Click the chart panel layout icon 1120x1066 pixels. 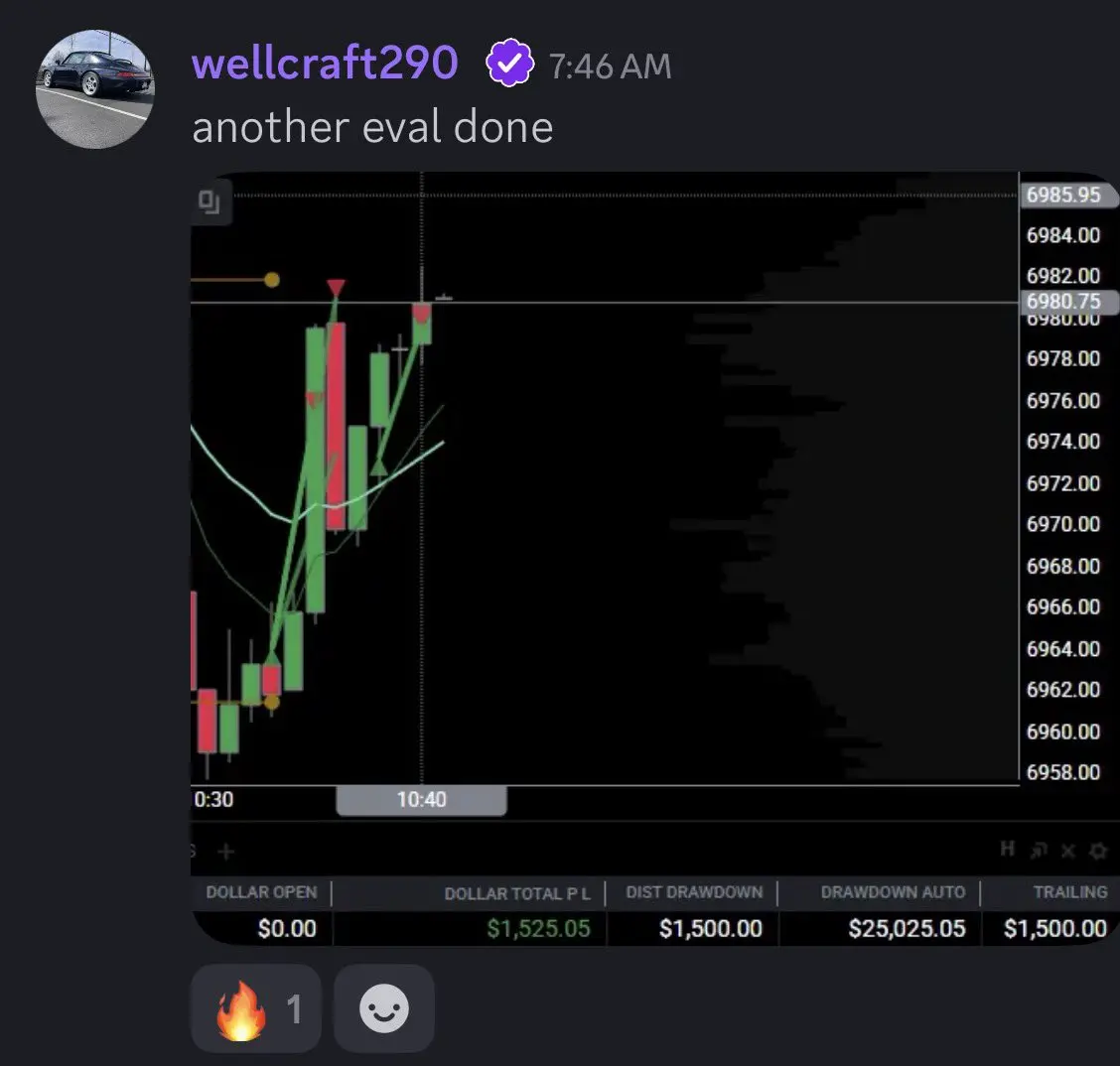[210, 202]
